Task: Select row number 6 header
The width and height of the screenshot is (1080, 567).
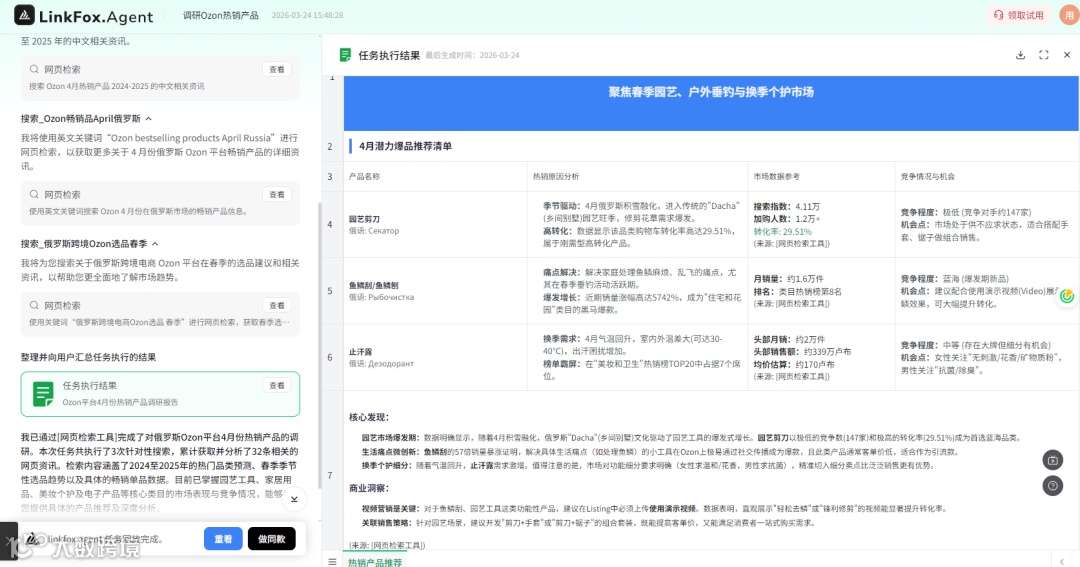Action: 330,357
